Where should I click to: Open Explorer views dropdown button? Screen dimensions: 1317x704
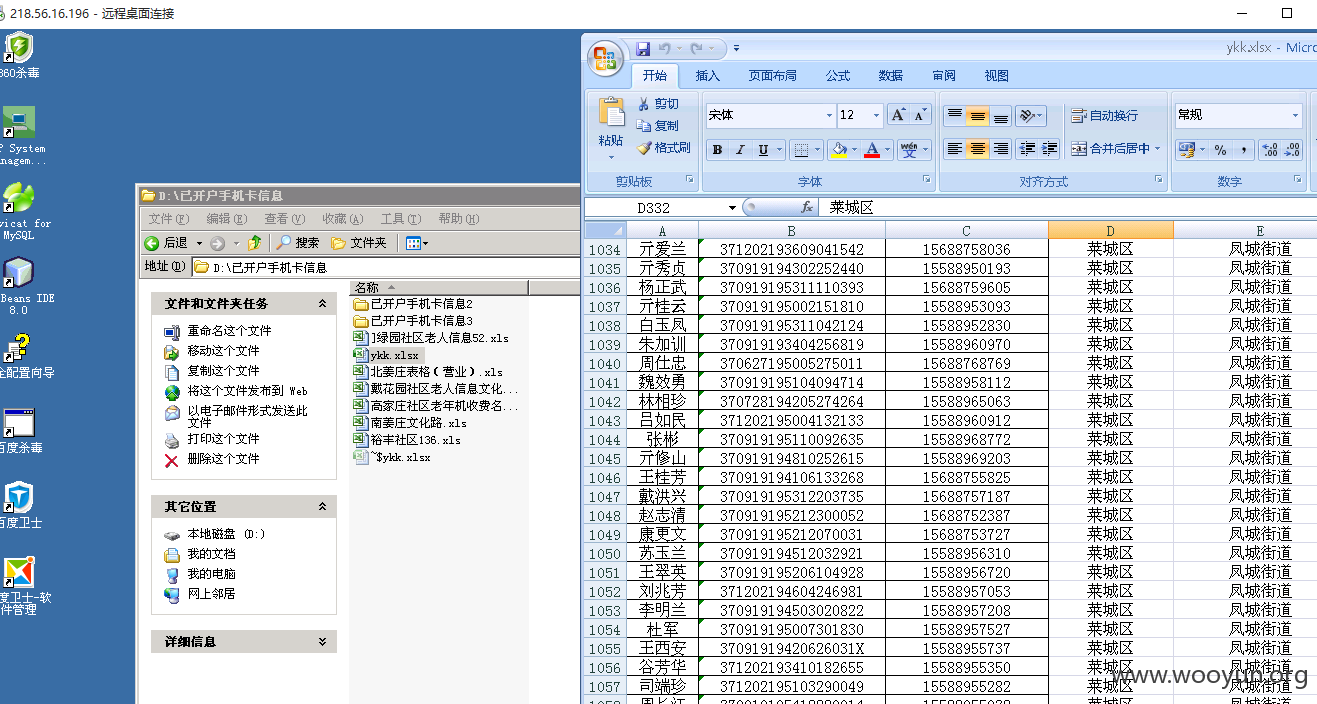[417, 243]
